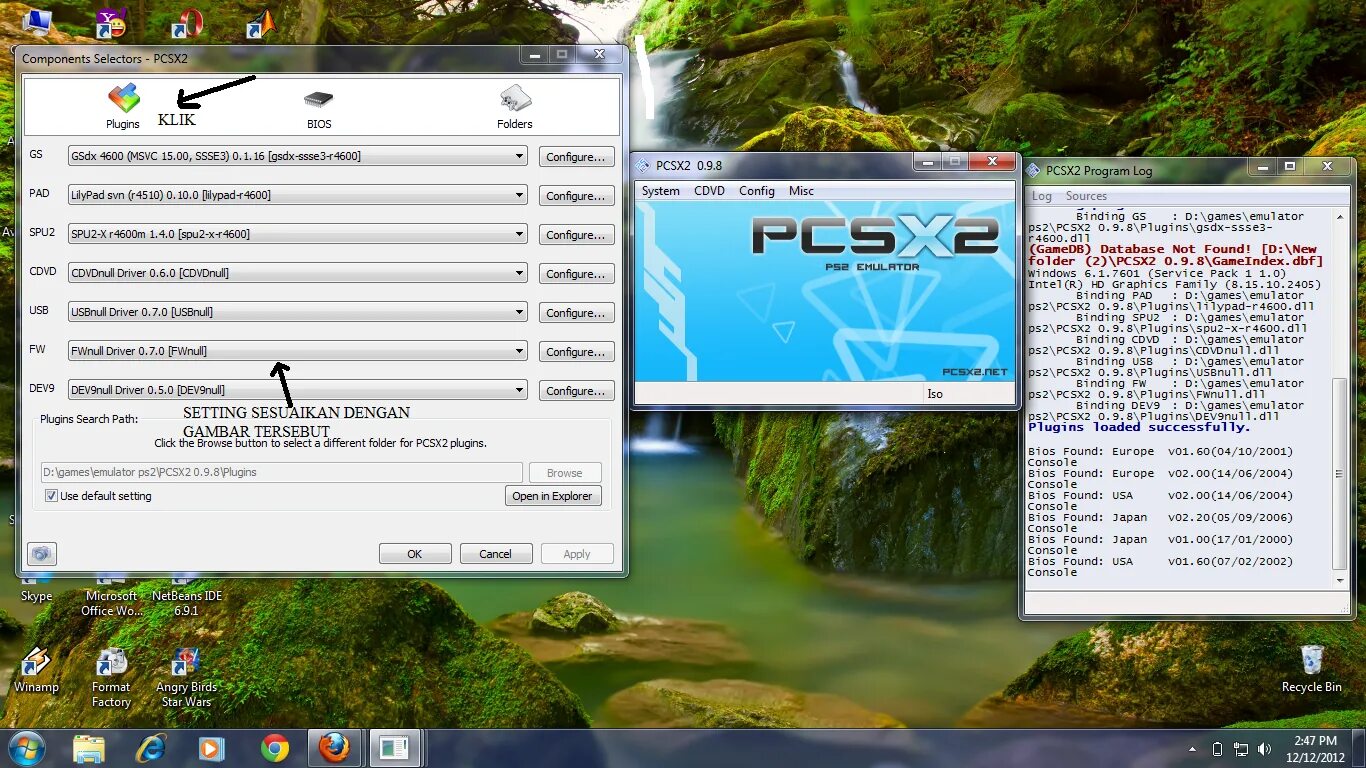Click "(GameDB) Database Not Found!" log line

[x=1139, y=249]
